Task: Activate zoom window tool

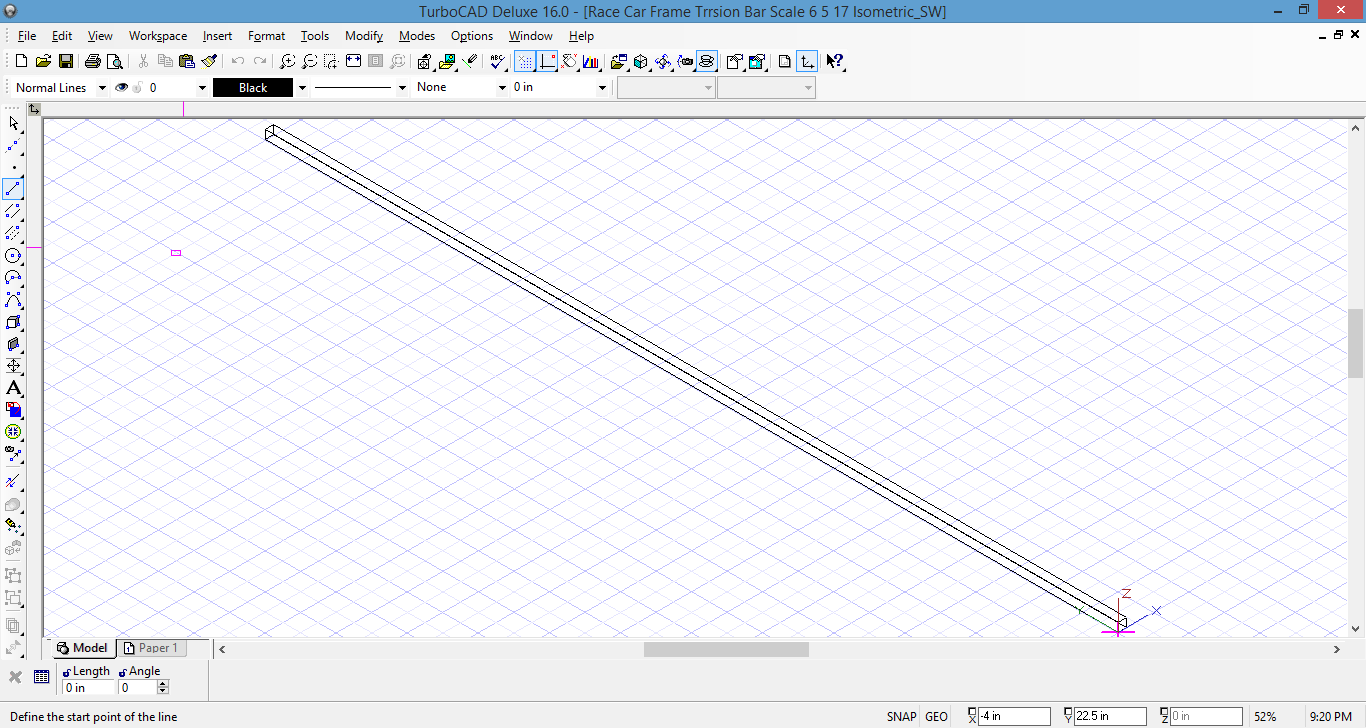Action: (x=332, y=61)
